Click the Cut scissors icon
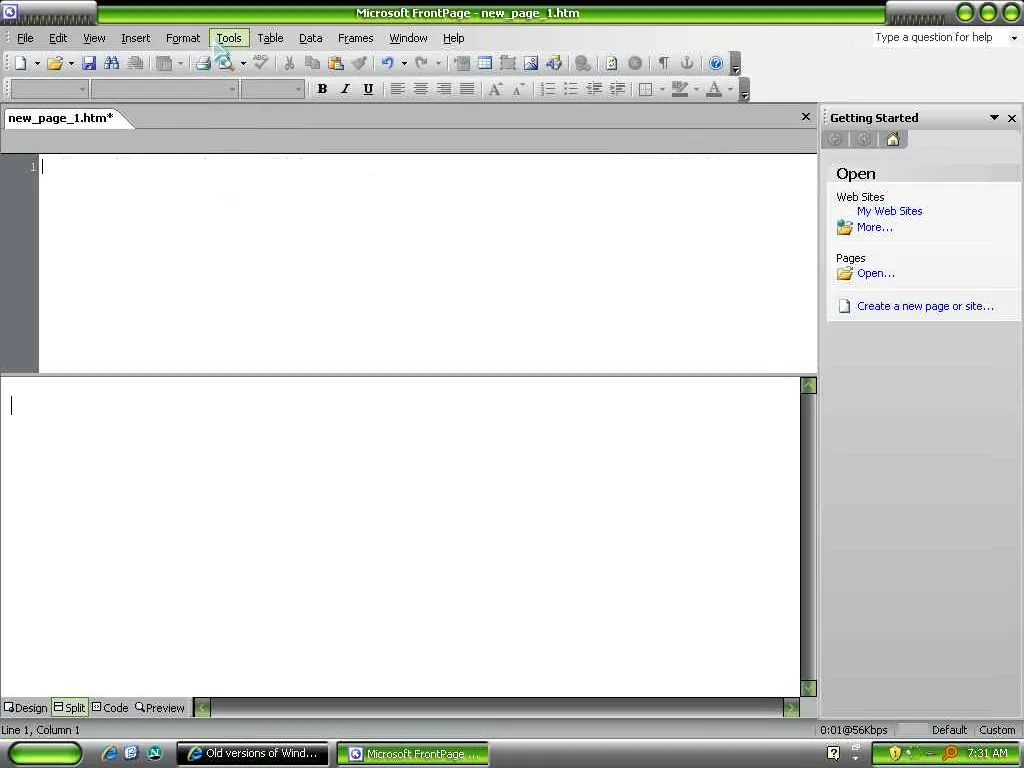 pos(289,63)
